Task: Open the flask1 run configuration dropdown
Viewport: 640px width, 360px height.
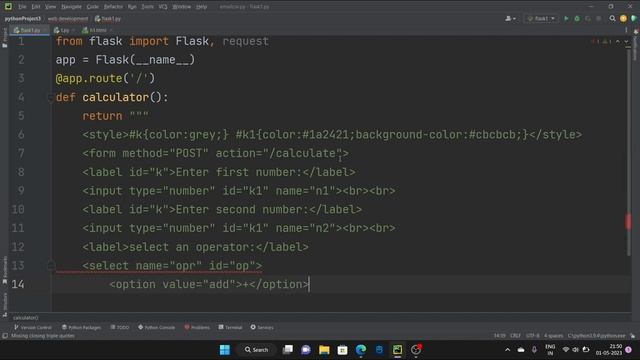Action: [541, 18]
